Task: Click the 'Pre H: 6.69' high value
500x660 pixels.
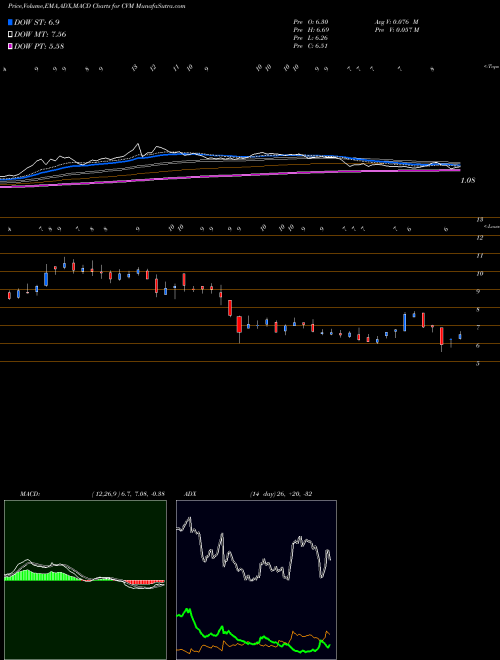Action: click(x=311, y=30)
